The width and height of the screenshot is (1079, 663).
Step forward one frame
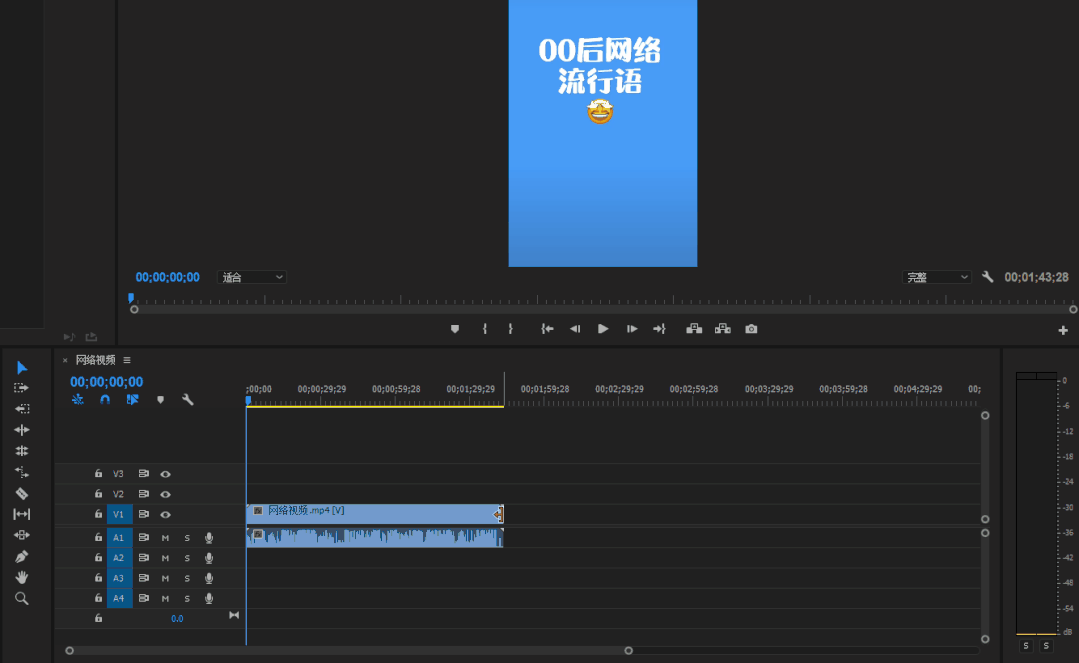632,329
